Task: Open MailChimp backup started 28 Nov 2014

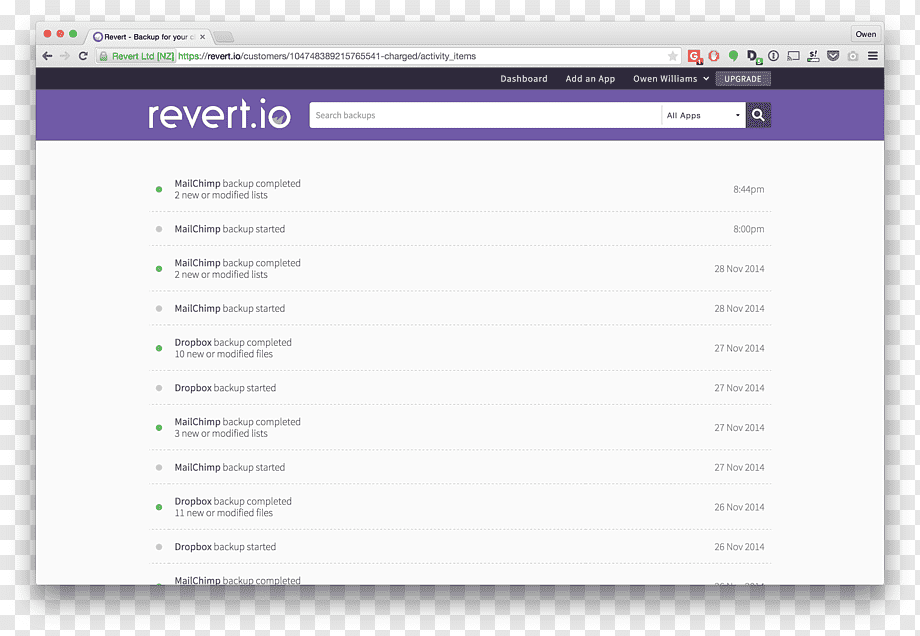Action: tap(460, 308)
